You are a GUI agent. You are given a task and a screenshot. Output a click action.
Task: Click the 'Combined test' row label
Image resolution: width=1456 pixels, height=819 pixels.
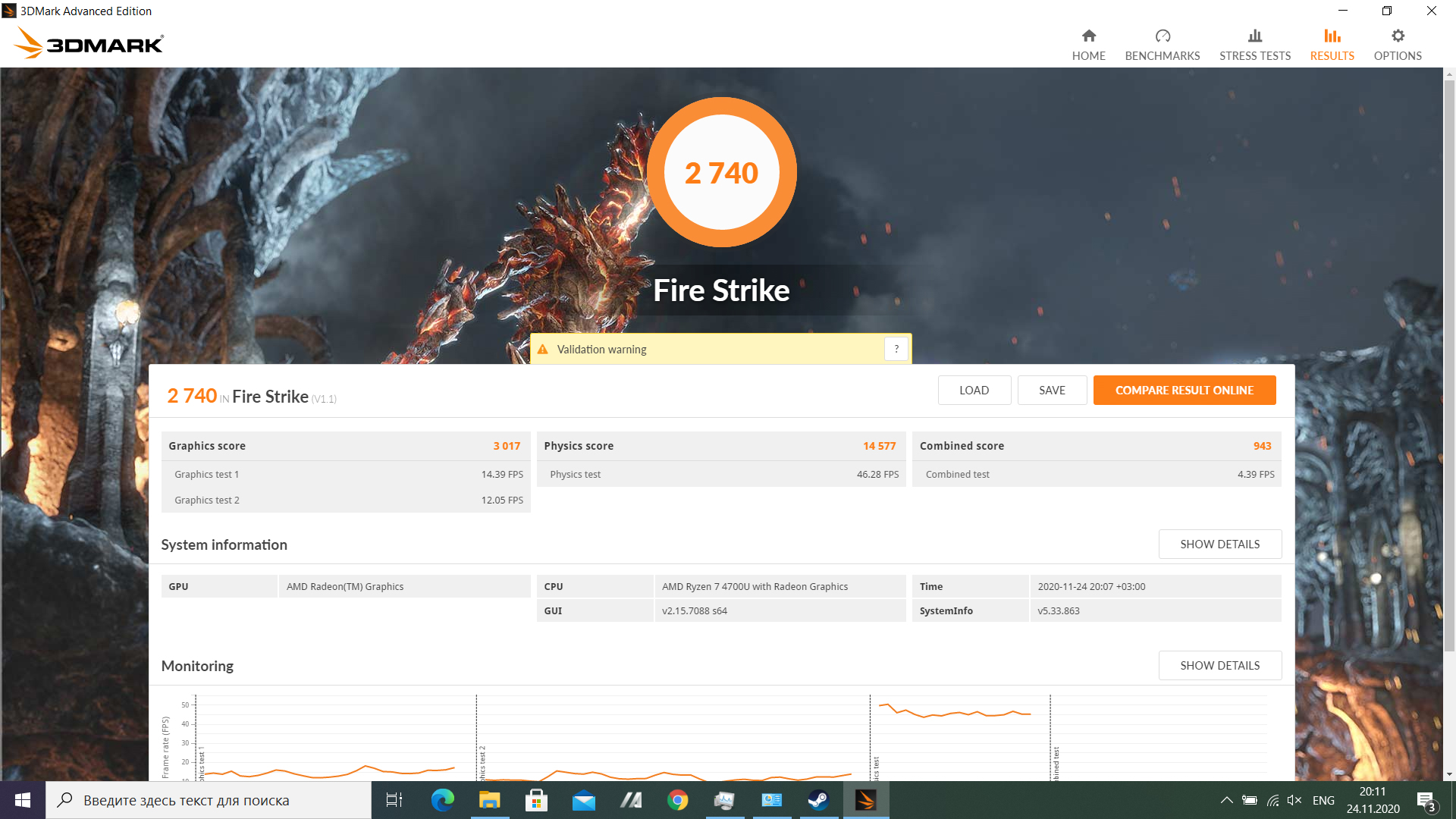957,475
